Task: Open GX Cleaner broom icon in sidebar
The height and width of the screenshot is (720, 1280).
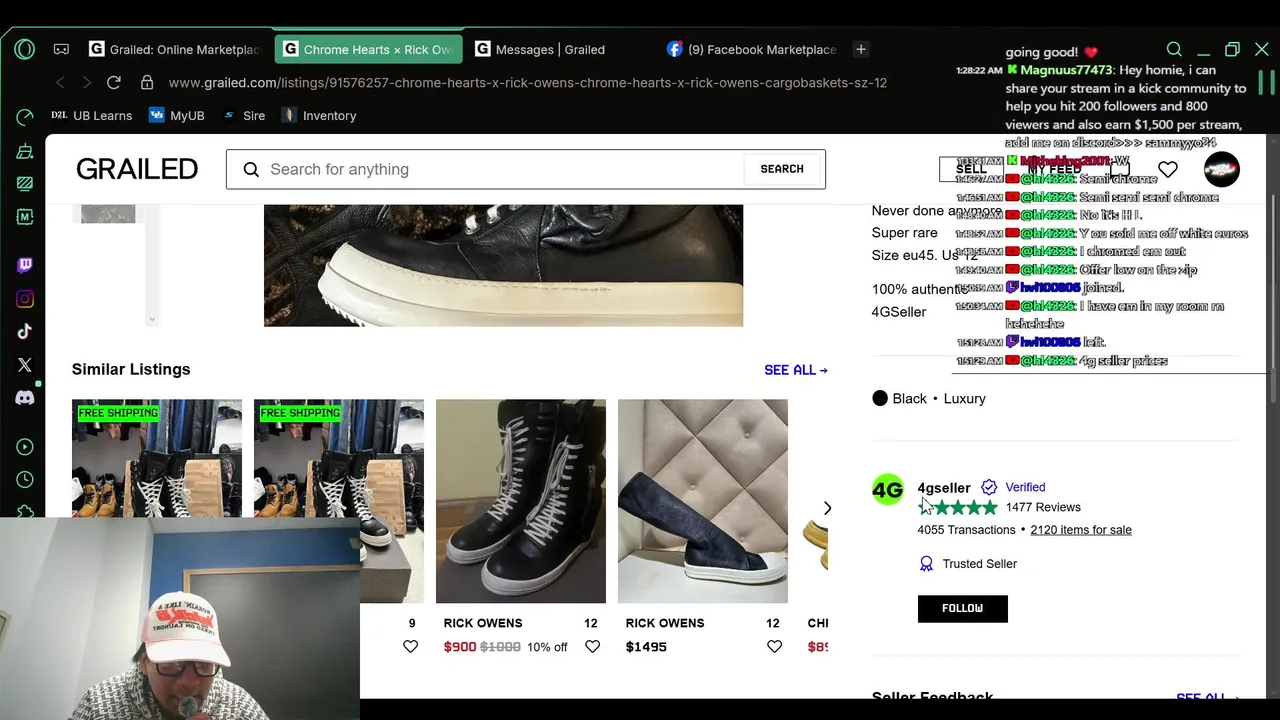Action: [x=25, y=151]
